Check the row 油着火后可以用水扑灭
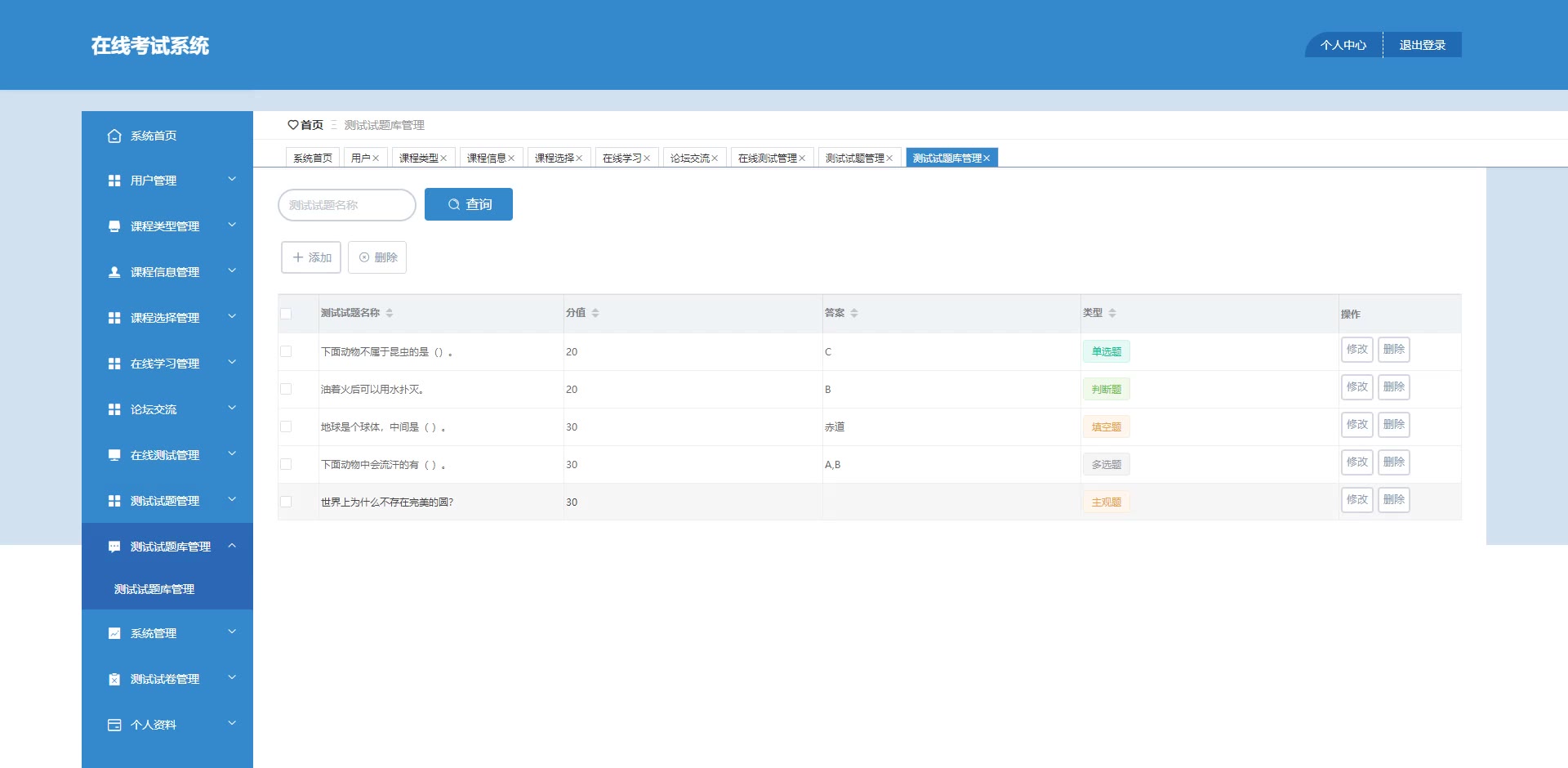Viewport: 1568px width, 768px height. [x=286, y=389]
